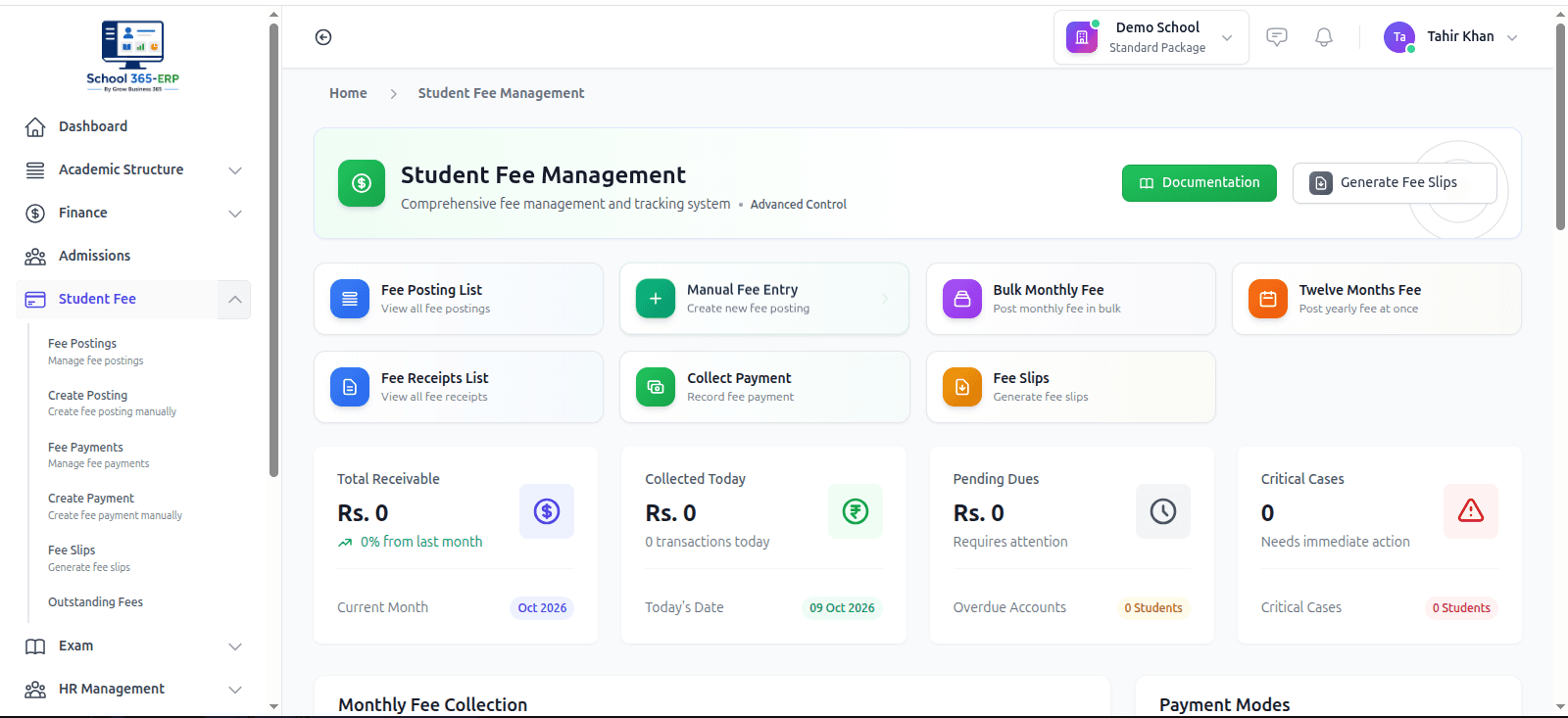Open Outstanding Fees submenu item
The height and width of the screenshot is (718, 1568).
pos(95,602)
